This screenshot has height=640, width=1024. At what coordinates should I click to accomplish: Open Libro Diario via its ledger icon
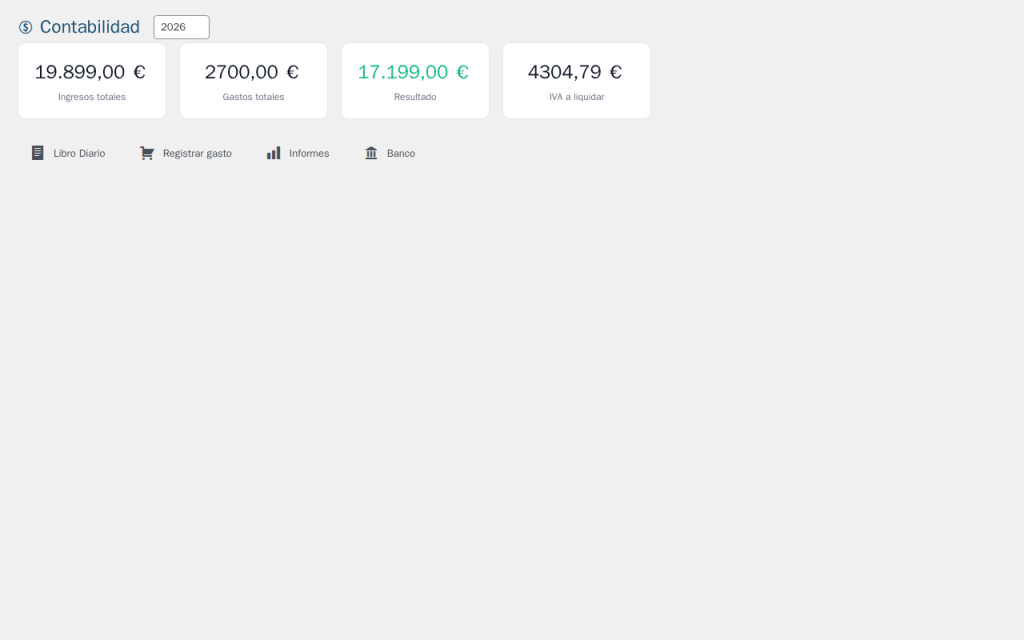coord(38,153)
